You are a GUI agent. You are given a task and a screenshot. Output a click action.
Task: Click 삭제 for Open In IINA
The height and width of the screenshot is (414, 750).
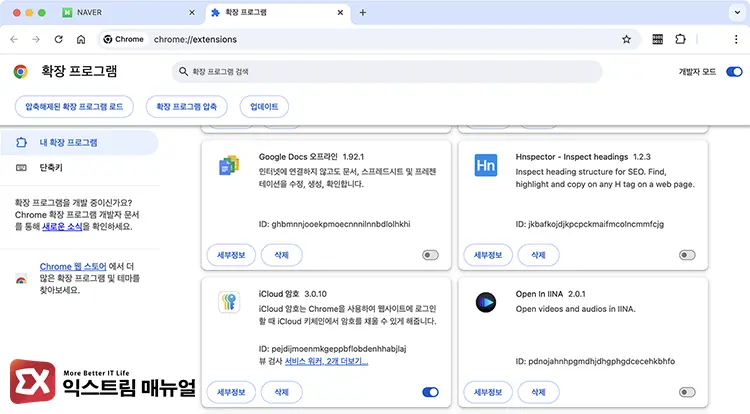pos(538,392)
